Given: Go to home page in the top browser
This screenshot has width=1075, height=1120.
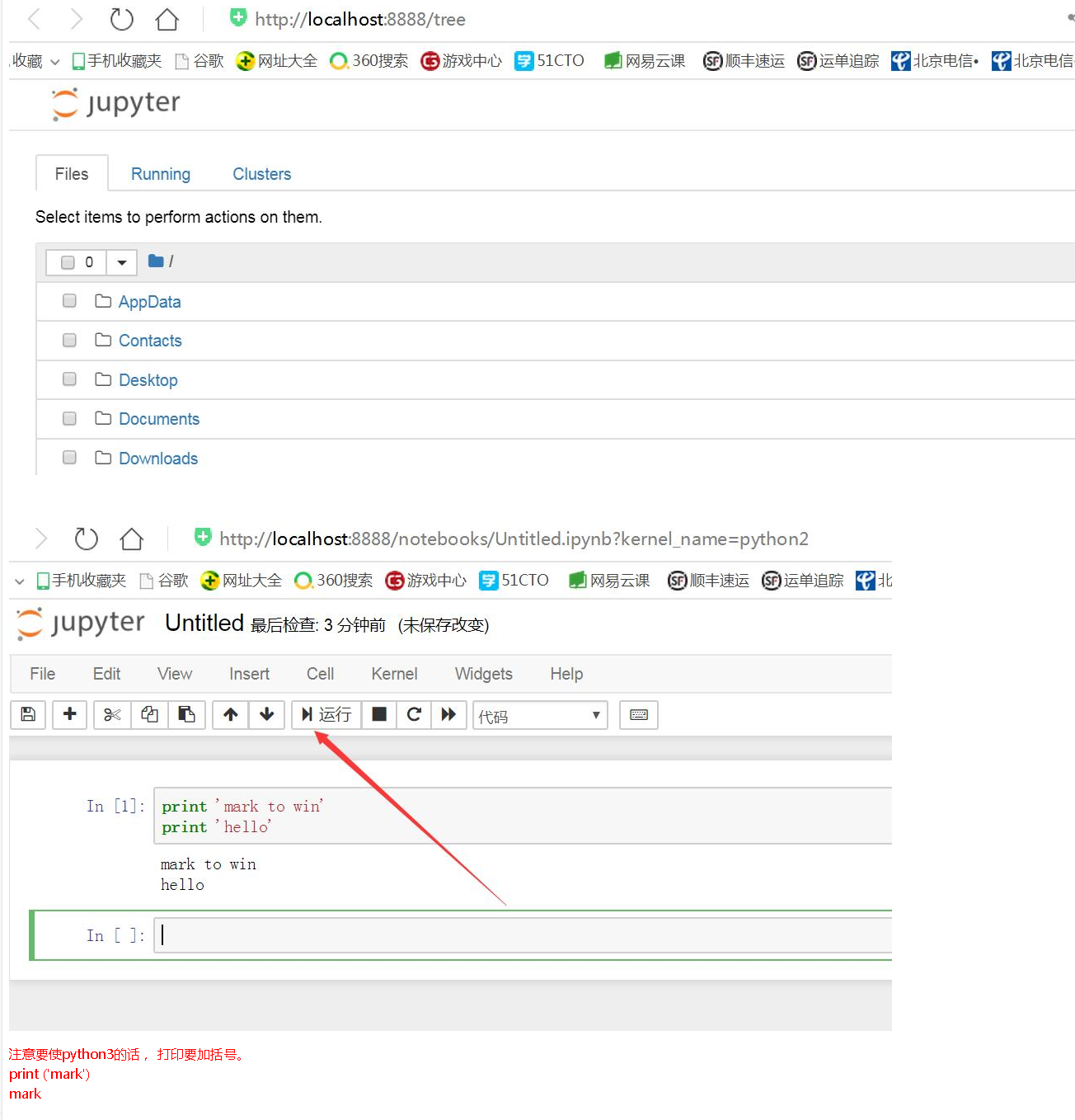Looking at the screenshot, I should tap(167, 19).
